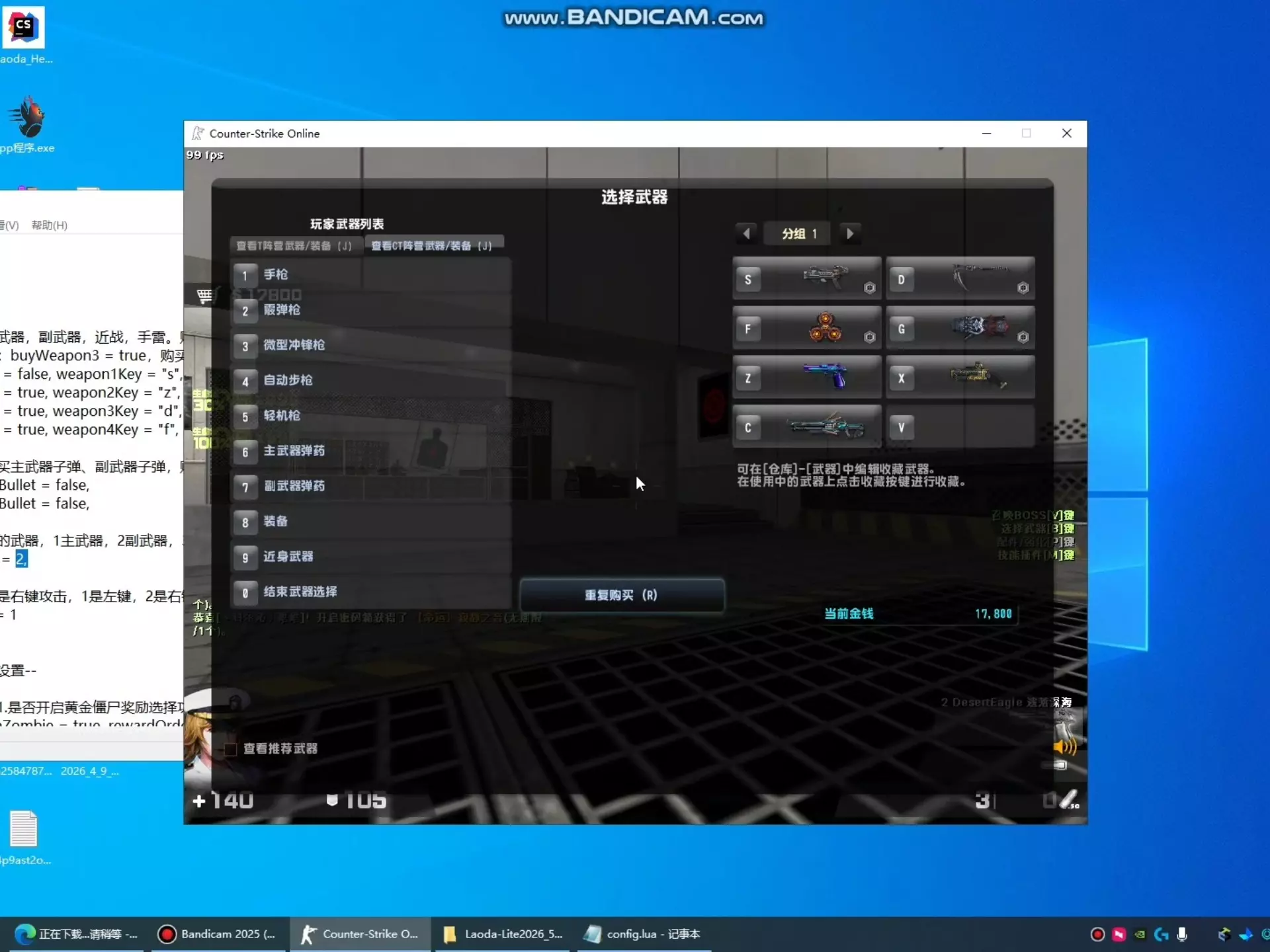Screen dimensions: 1270x952
Task: Buy 7 副武器弹药
Action: [372, 486]
